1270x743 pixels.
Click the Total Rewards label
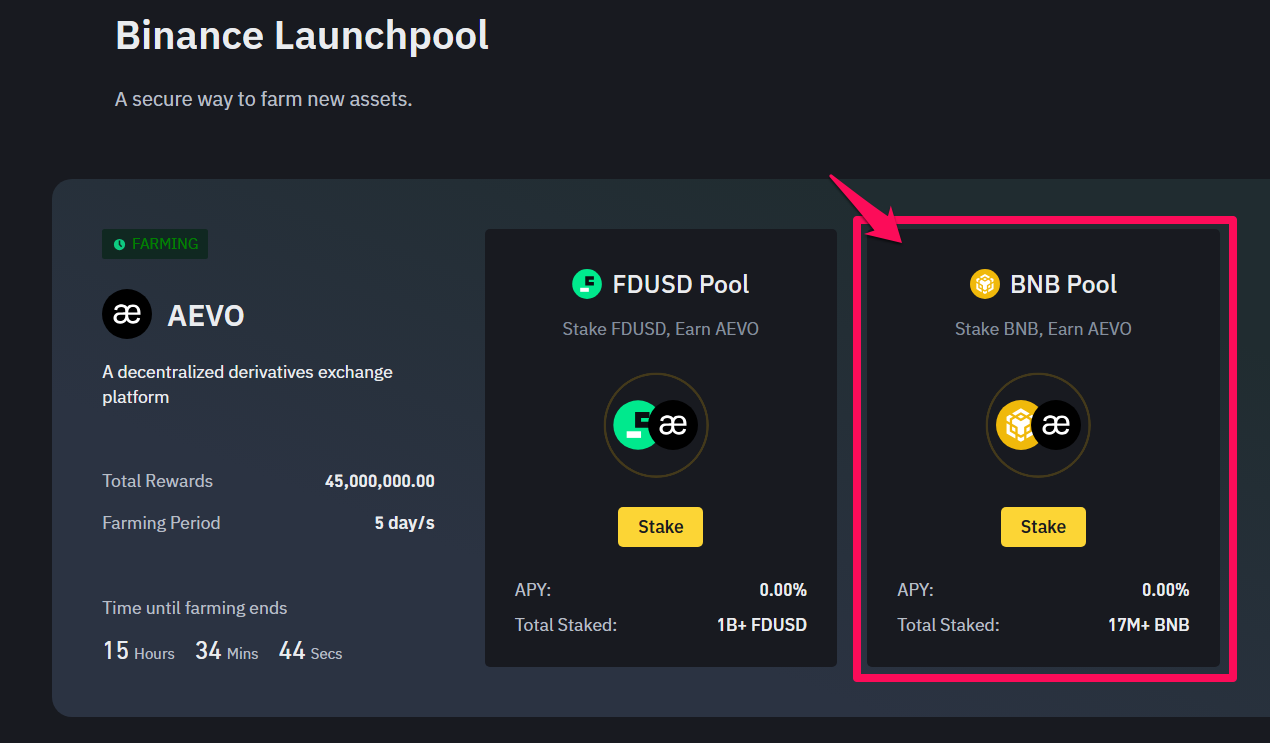point(157,481)
